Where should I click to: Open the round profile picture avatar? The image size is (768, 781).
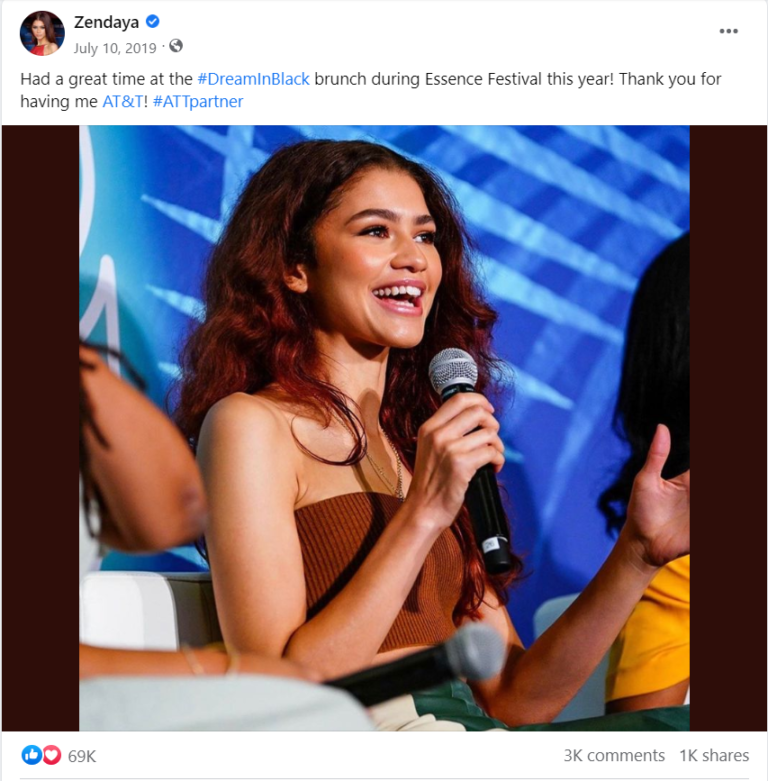42,33
